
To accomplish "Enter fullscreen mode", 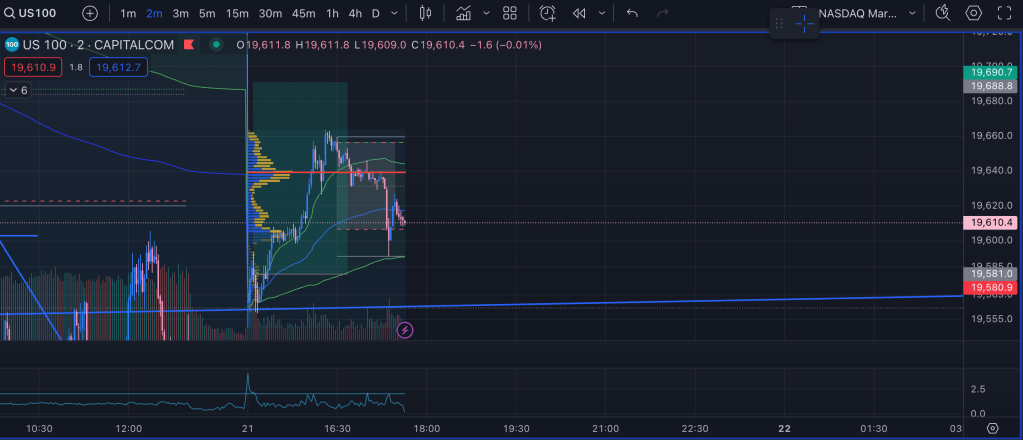I will tap(1005, 13).
